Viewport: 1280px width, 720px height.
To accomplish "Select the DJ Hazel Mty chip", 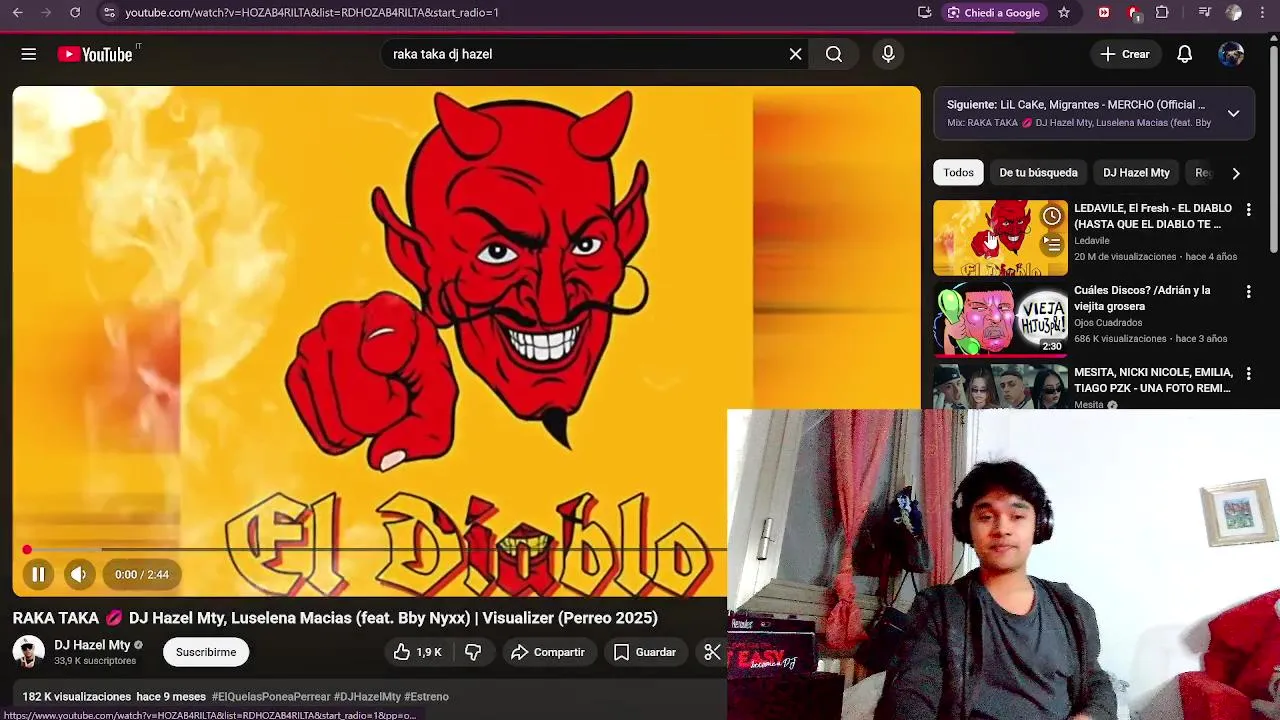I will 1136,173.
